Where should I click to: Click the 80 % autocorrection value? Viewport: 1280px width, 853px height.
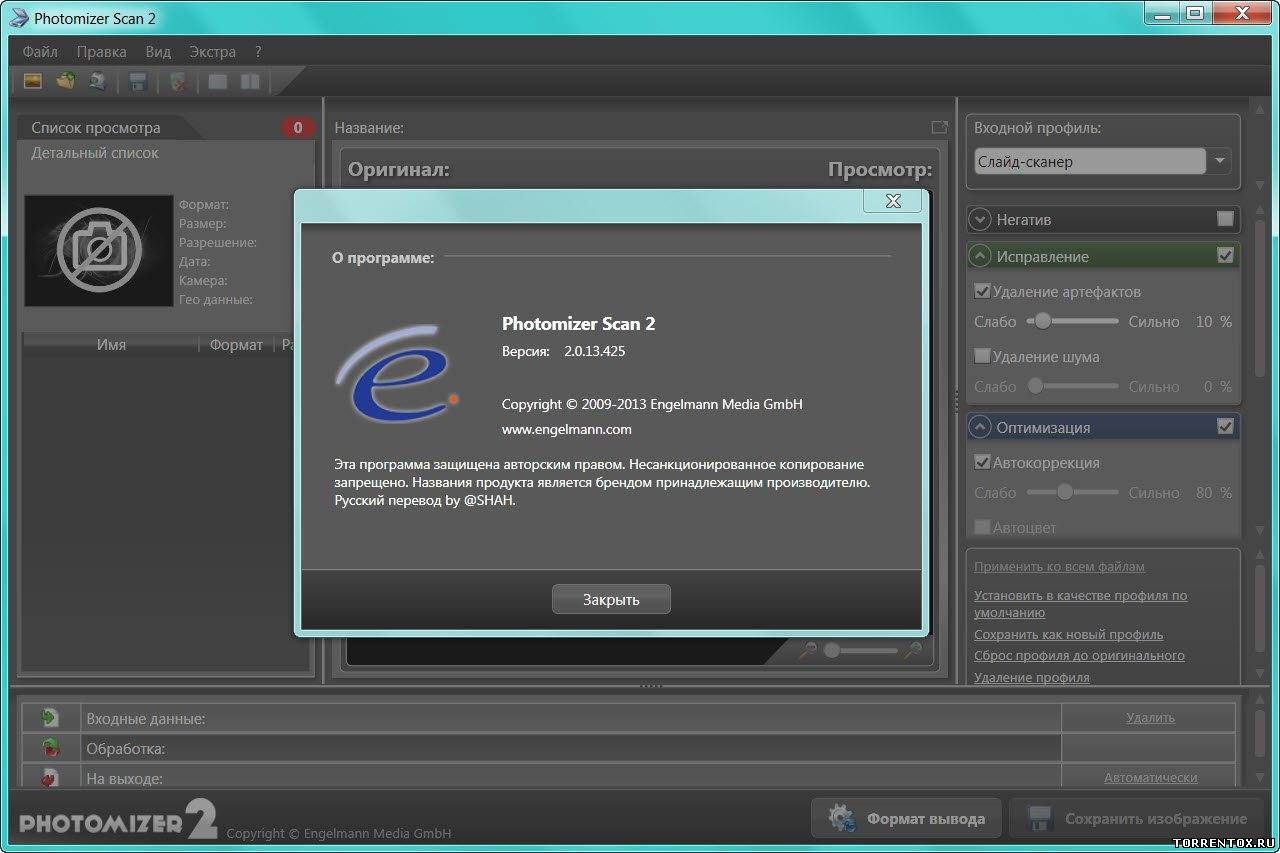click(x=1214, y=492)
